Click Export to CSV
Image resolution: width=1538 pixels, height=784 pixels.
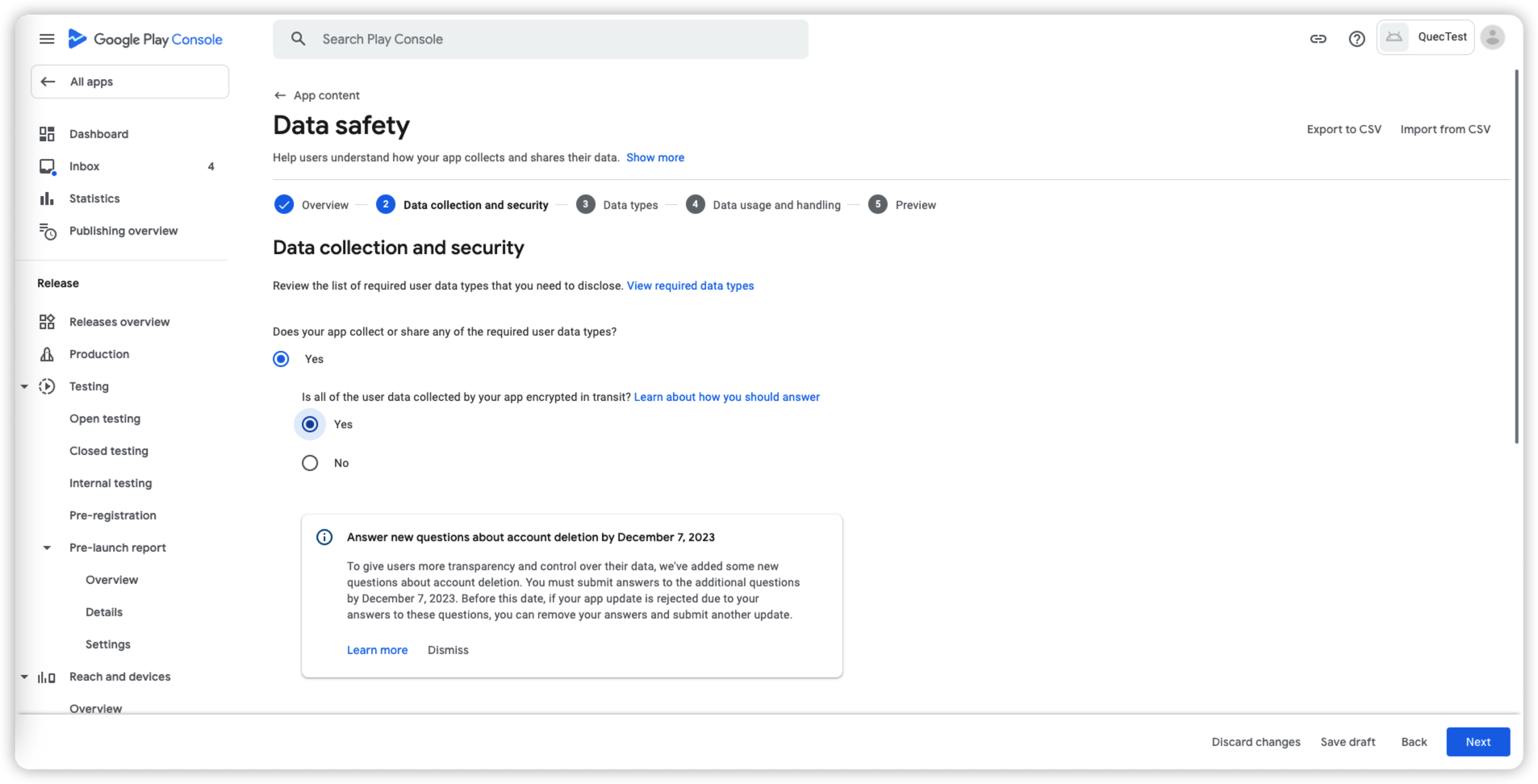point(1344,129)
